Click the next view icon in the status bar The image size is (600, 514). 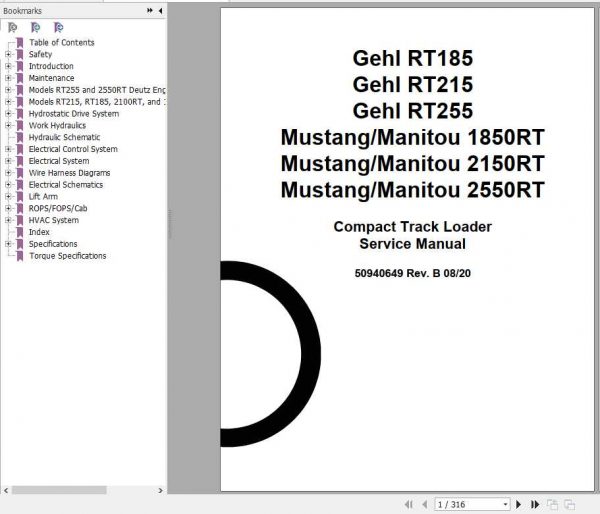point(570,504)
